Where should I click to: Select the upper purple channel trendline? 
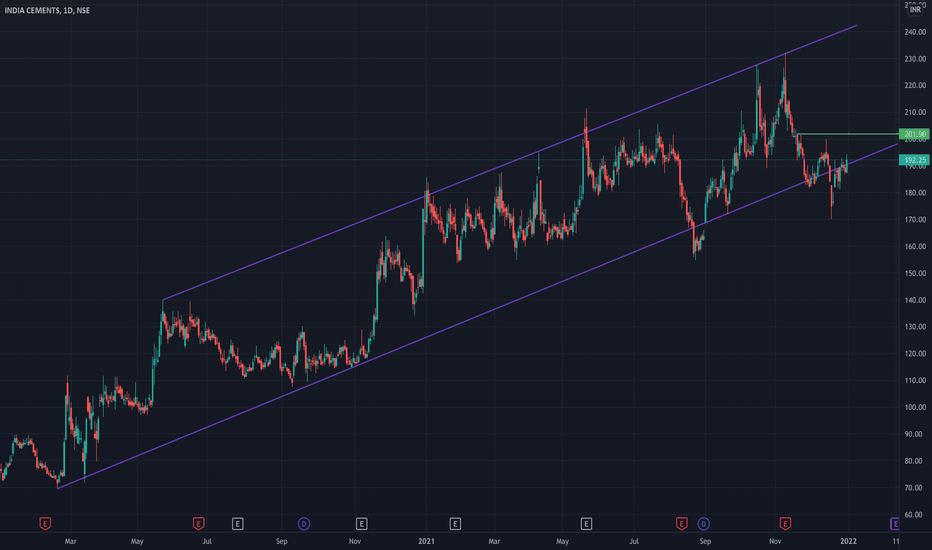pos(511,164)
